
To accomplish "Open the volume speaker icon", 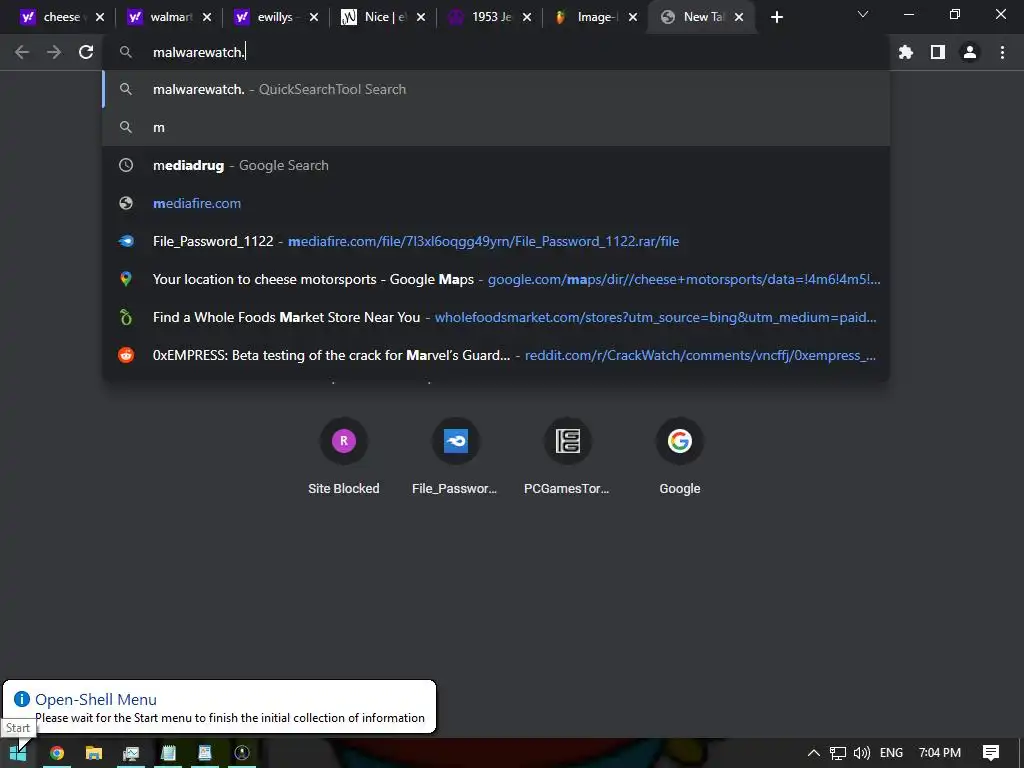I will (862, 753).
